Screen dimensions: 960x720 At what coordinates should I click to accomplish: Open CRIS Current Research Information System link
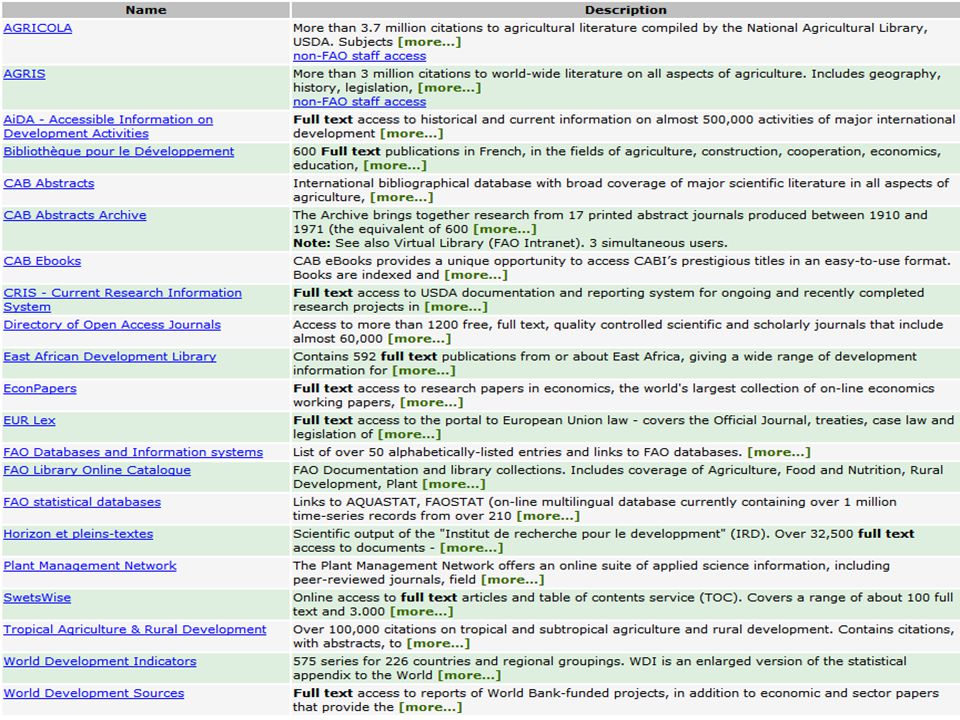tap(122, 300)
